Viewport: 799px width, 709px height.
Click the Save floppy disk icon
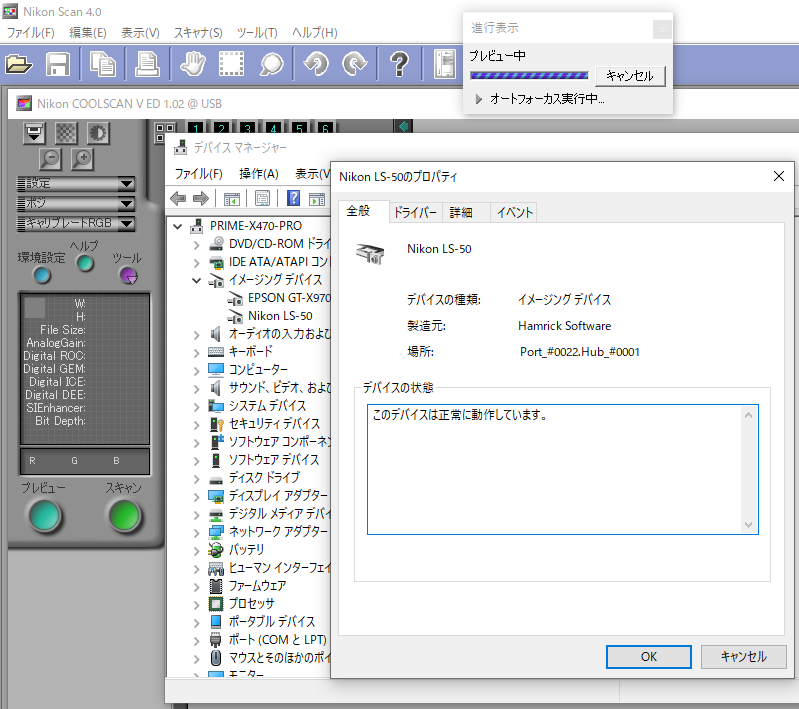(x=58, y=65)
